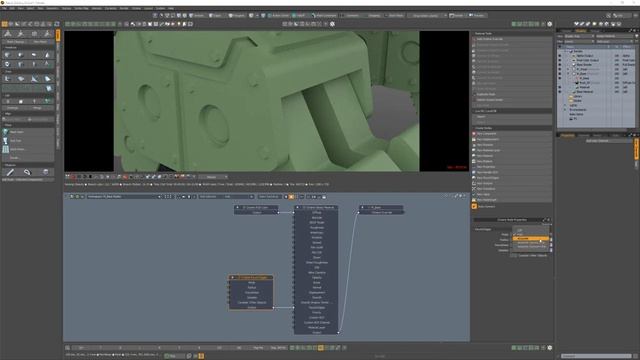Open the gear settings in the top viewport layout bar
This screenshot has width=640, height=360.
click(x=332, y=24)
